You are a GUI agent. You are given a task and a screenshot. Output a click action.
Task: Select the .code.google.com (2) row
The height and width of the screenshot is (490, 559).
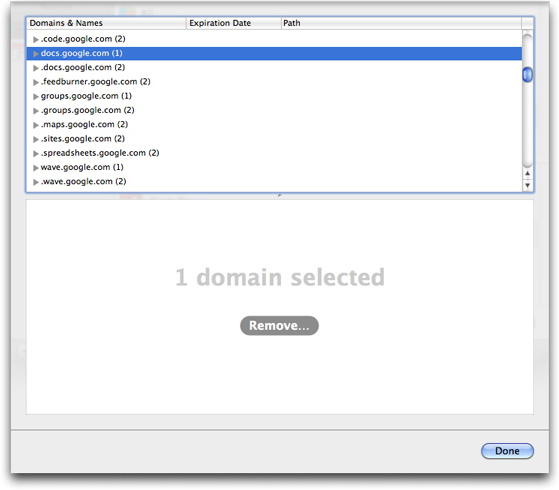274,39
